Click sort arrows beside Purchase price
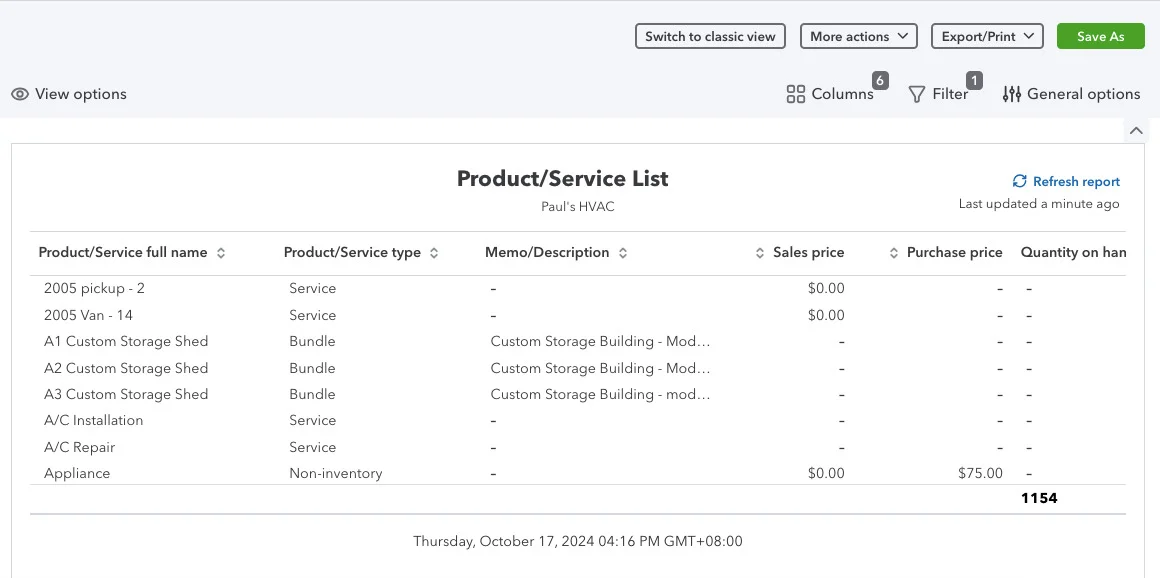1160x578 pixels. (894, 253)
